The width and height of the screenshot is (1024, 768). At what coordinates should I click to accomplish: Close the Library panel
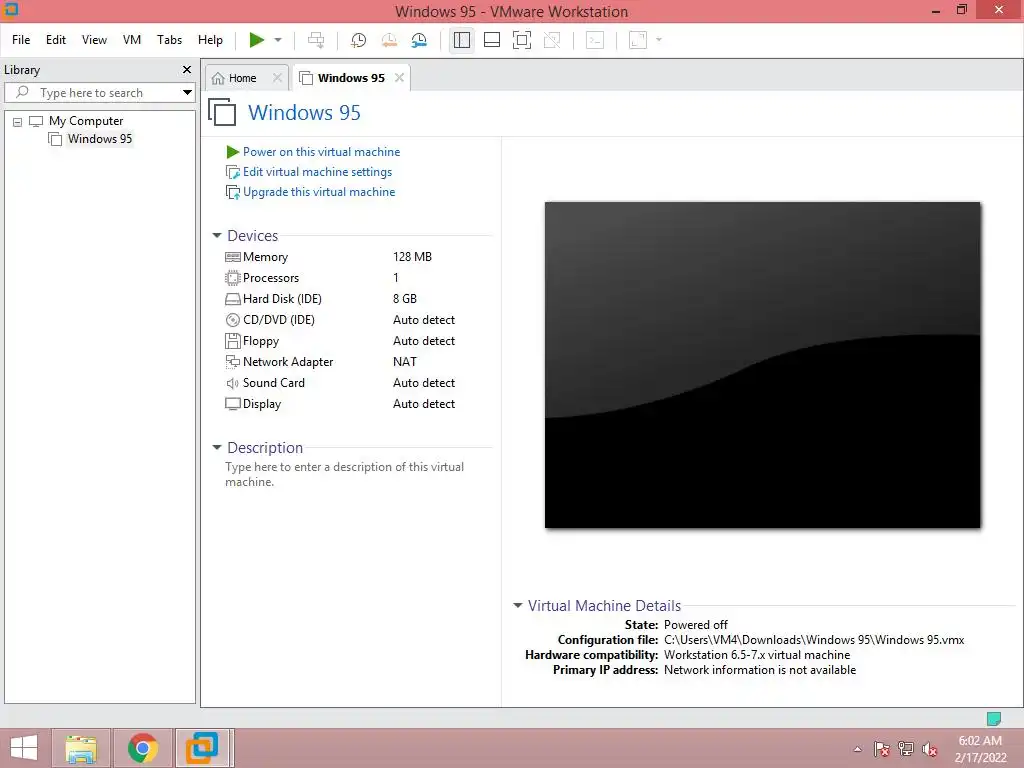(x=187, y=69)
